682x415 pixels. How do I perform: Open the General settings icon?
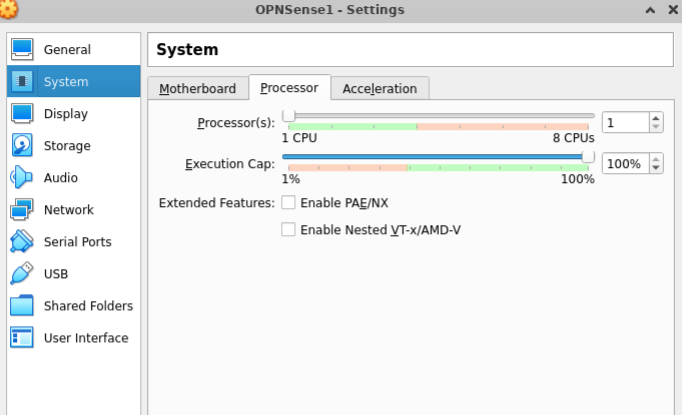click(x=22, y=50)
